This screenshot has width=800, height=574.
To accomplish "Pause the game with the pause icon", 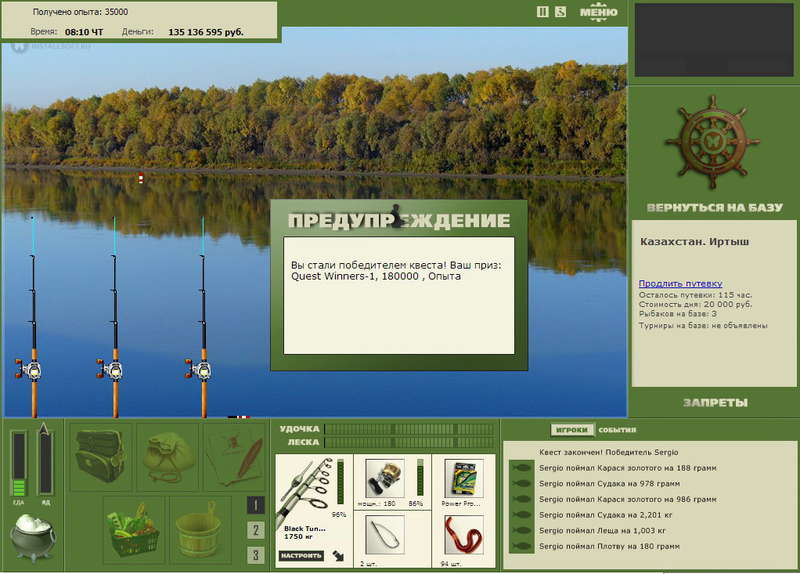I will coord(542,12).
